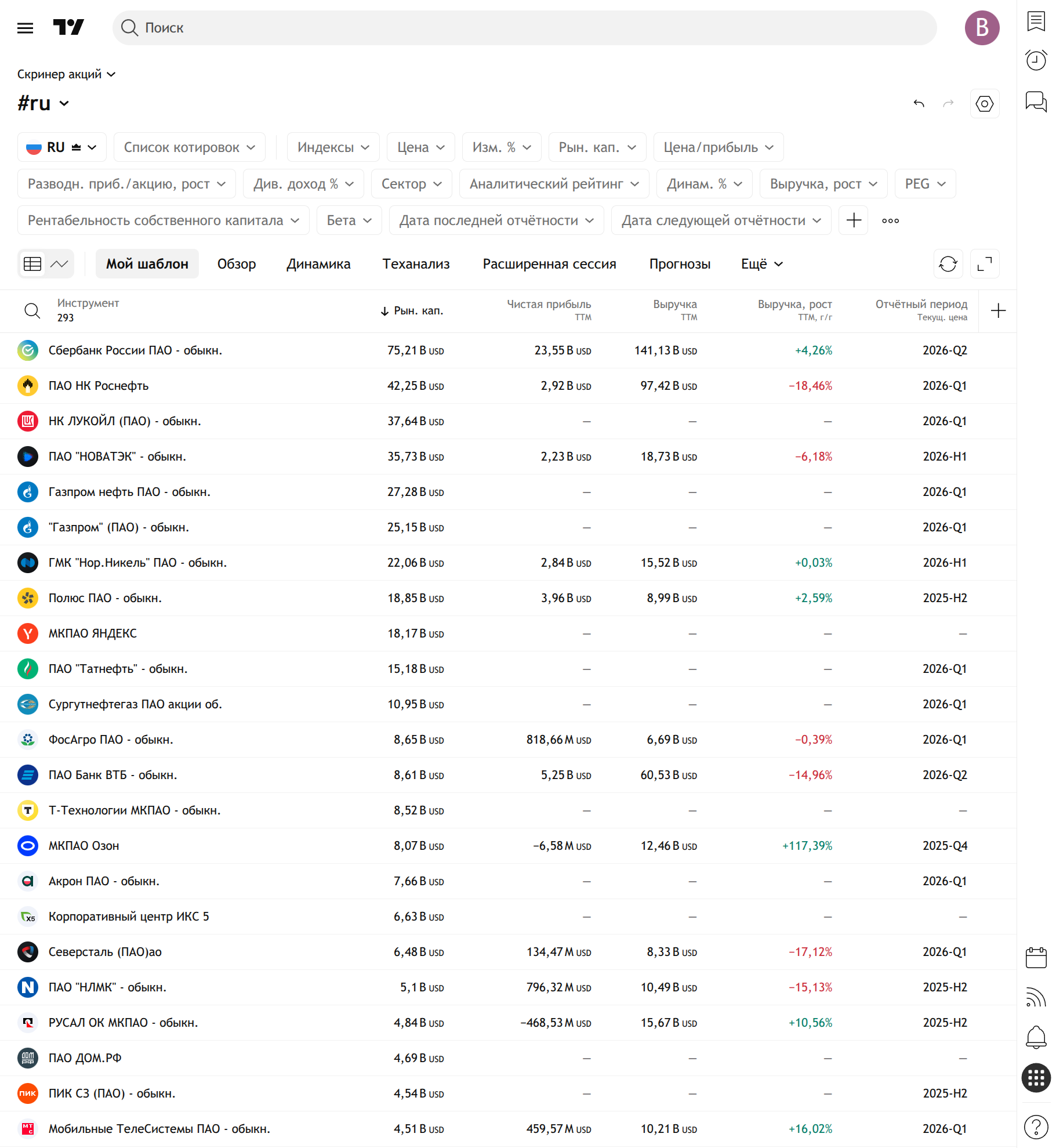Expand the PEG filter dropdown
1056x1148 pixels.
pos(926,184)
